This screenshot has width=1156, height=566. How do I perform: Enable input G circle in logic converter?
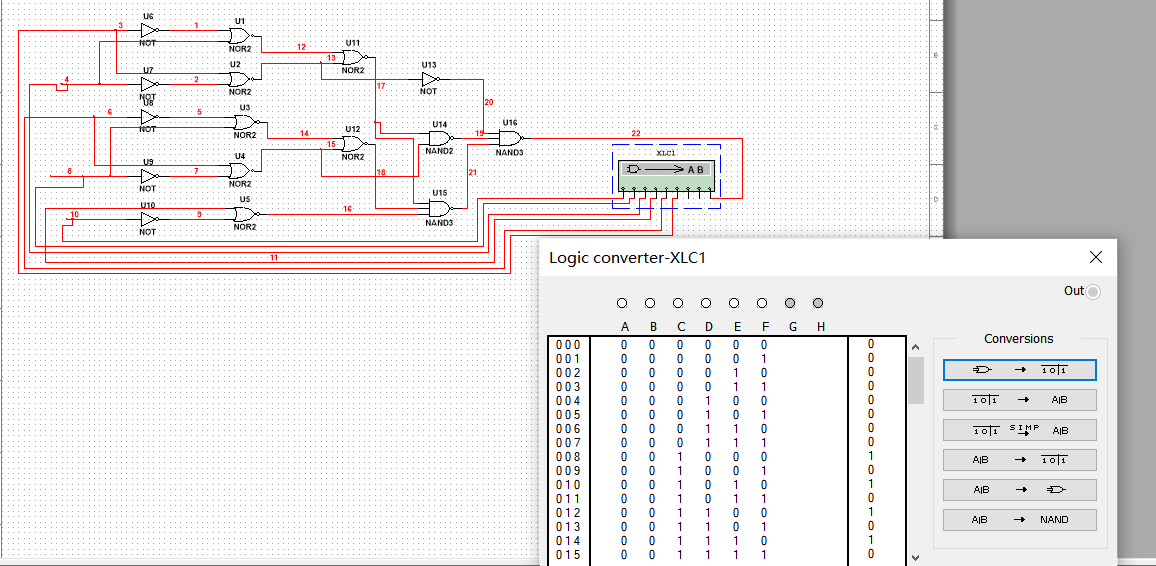(x=790, y=303)
